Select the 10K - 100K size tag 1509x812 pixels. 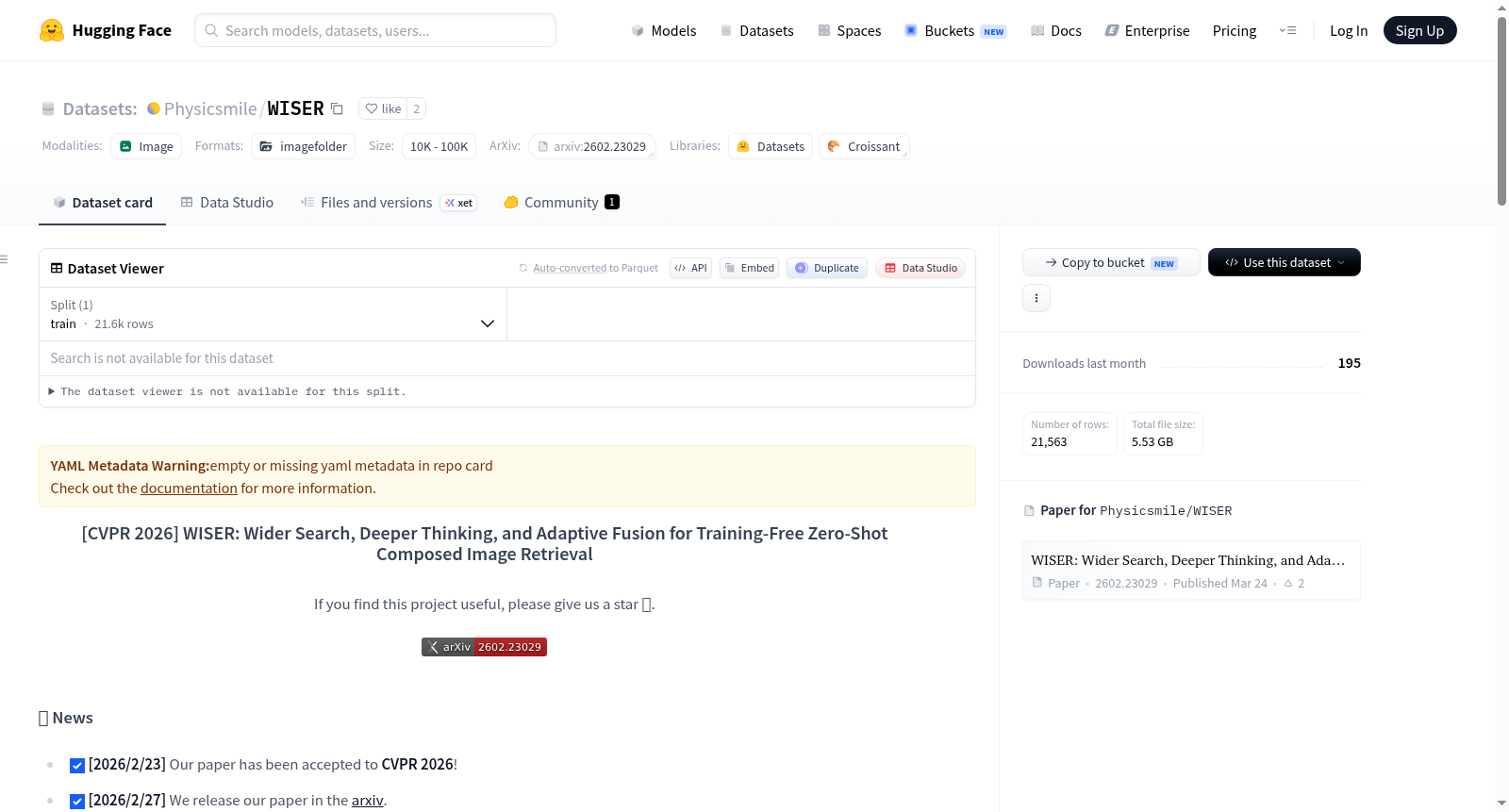[x=439, y=146]
